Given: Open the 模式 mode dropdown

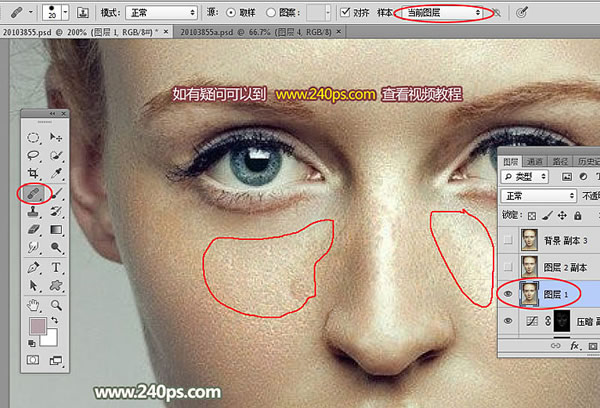Looking at the screenshot, I should (161, 13).
